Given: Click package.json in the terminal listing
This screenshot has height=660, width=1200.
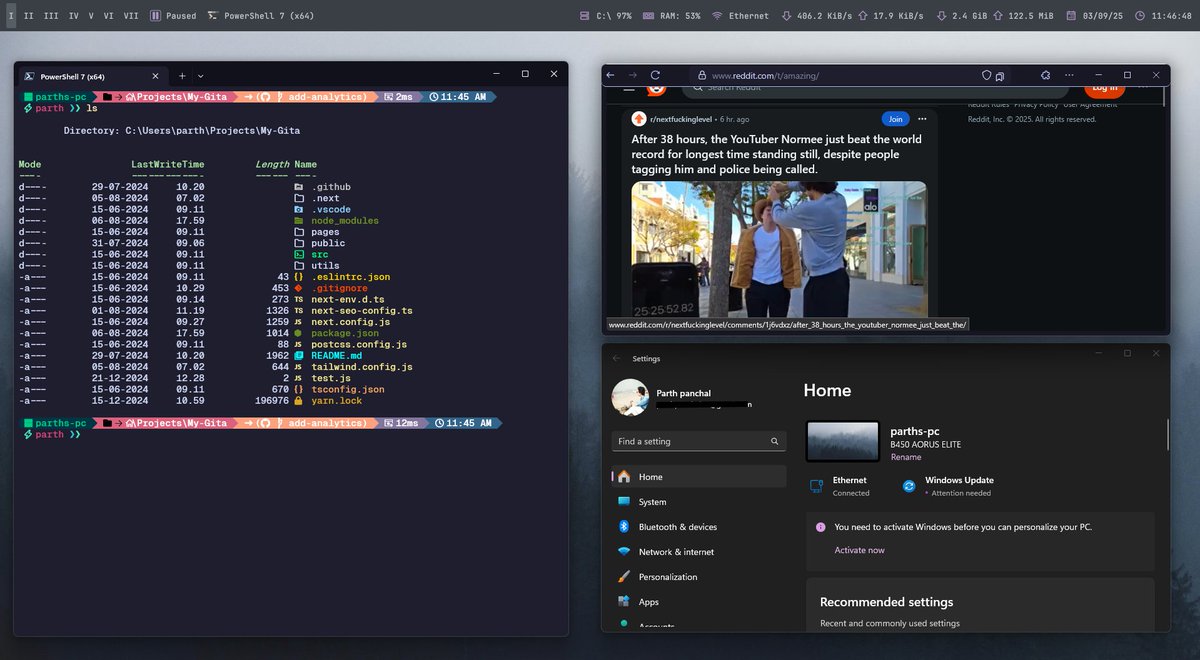Looking at the screenshot, I should click(344, 333).
